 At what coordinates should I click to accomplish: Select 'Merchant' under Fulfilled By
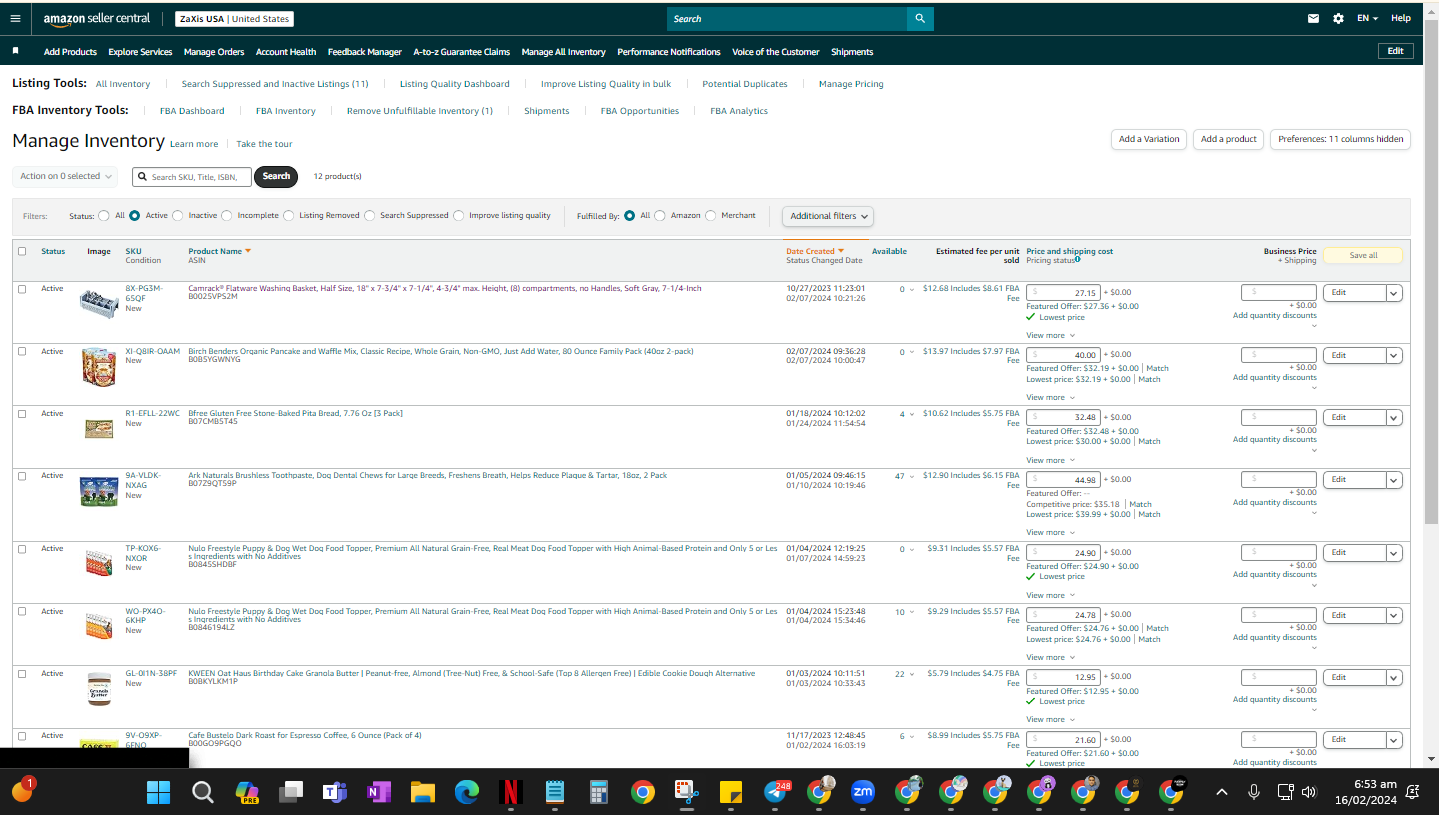(711, 215)
